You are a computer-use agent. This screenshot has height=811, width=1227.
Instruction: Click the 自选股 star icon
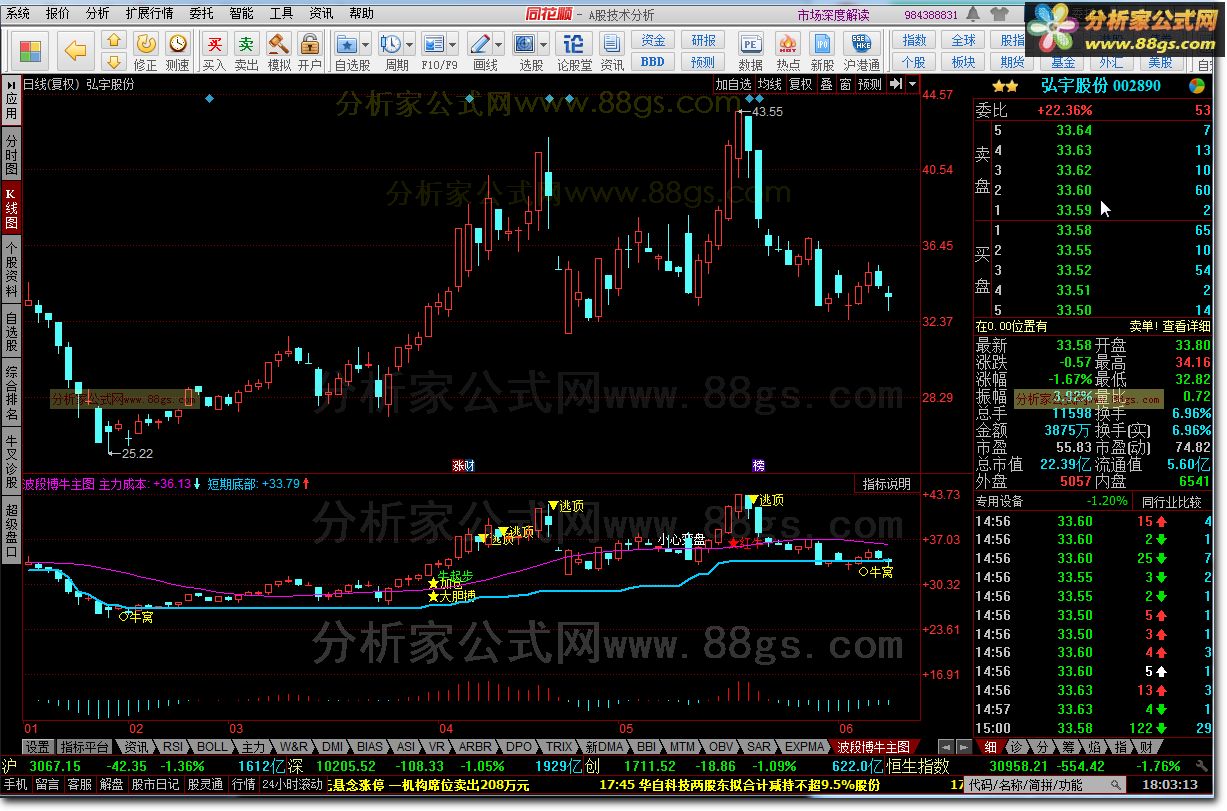pyautogui.click(x=346, y=45)
